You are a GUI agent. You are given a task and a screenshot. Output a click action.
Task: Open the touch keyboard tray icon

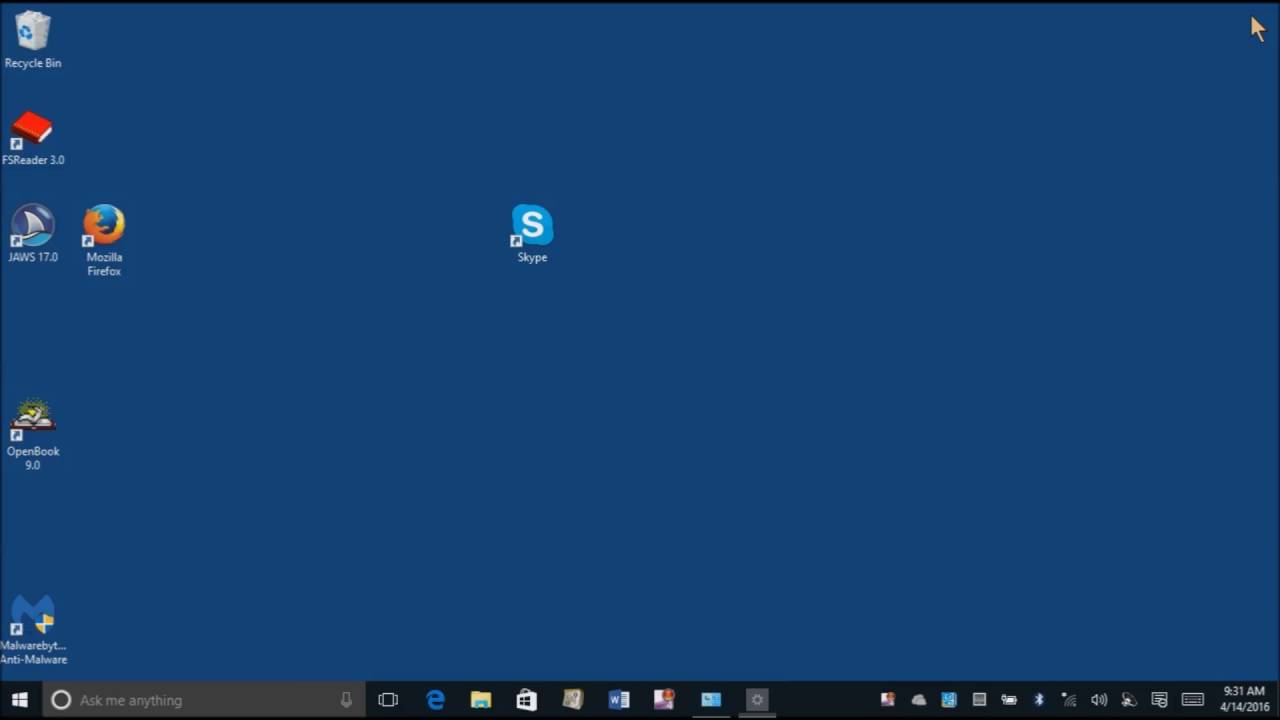pos(1192,700)
